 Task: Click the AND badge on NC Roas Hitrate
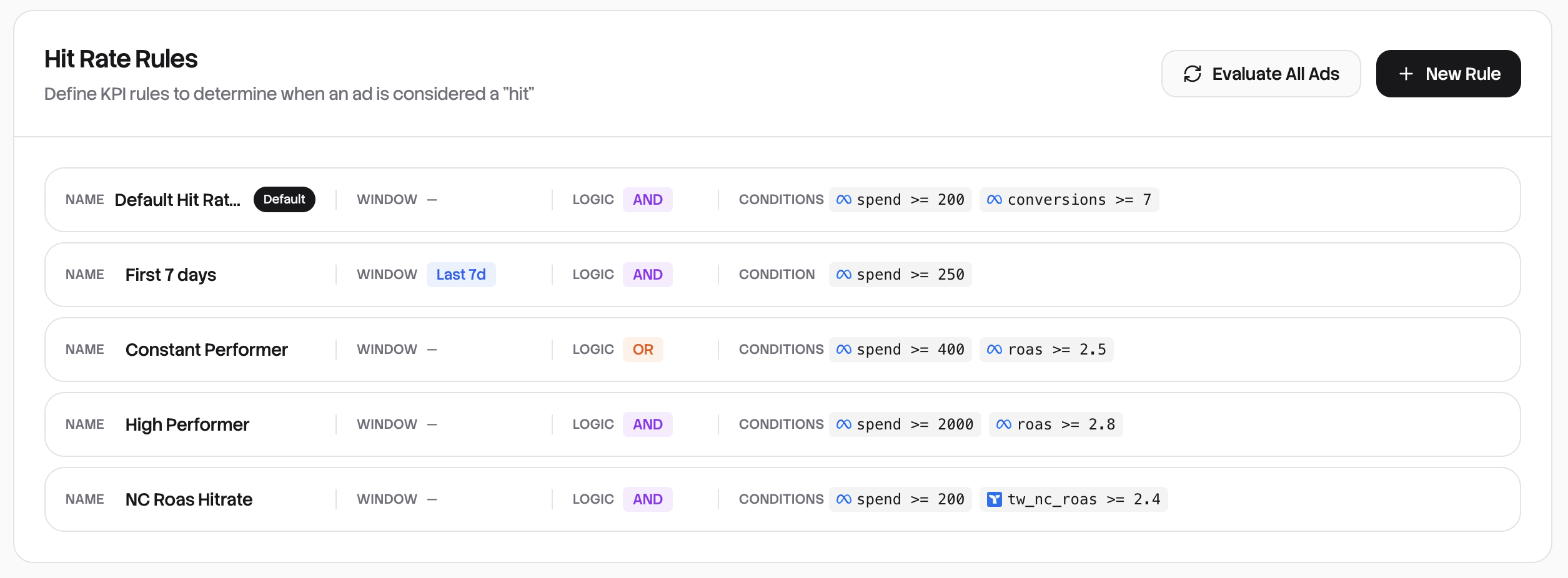[647, 499]
